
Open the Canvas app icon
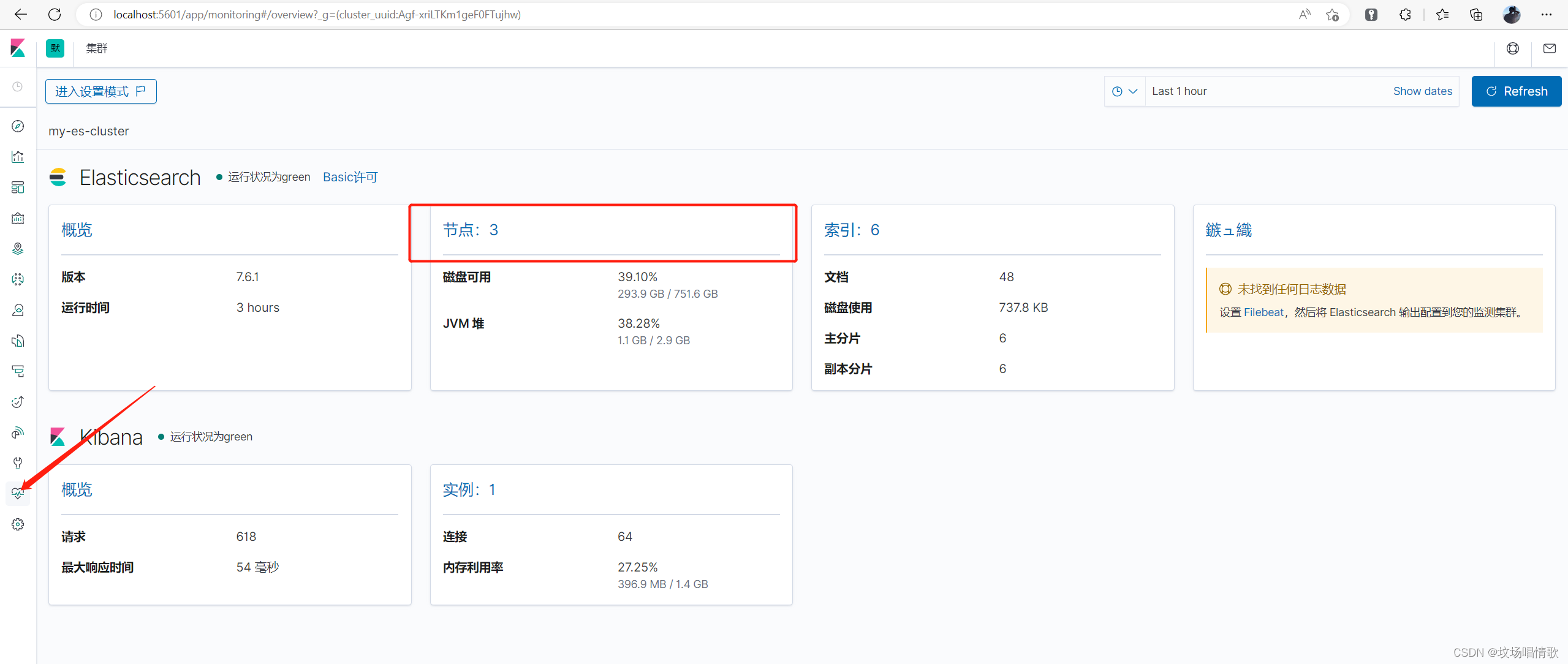[18, 218]
